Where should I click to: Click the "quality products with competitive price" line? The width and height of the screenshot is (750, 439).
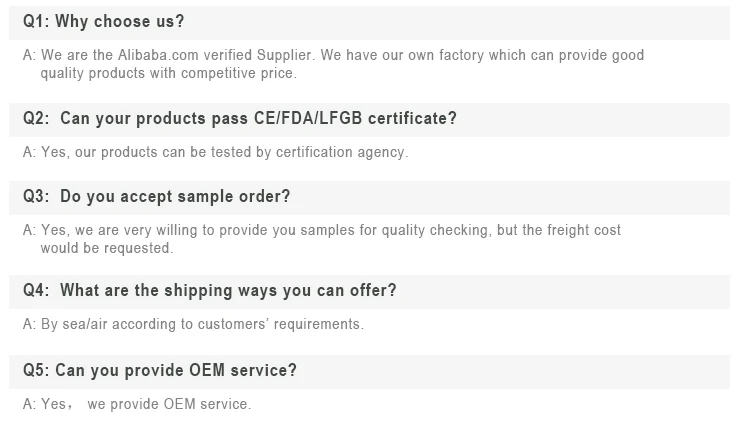(168, 73)
